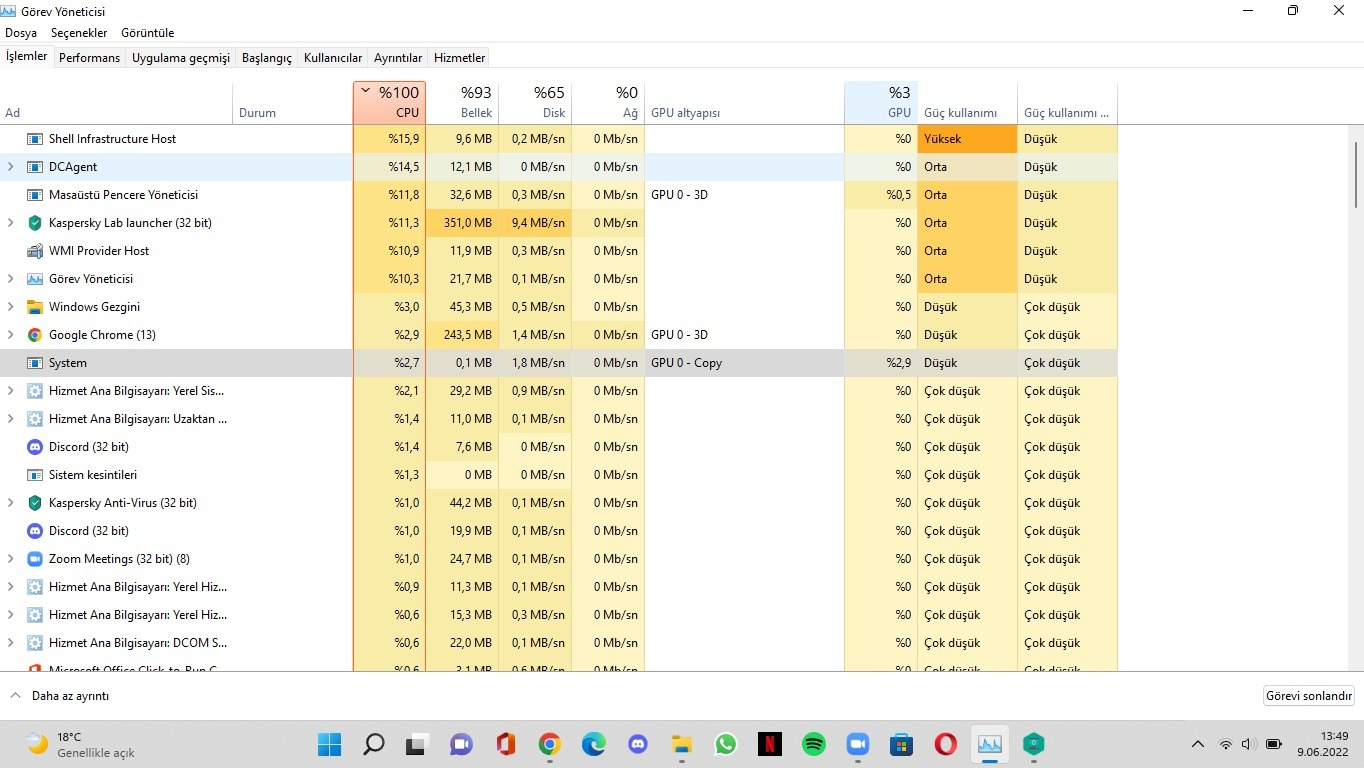Expand Hizmet Ana Bilgisayarı: Uzaktan row
This screenshot has height=768, width=1364.
pos(11,419)
